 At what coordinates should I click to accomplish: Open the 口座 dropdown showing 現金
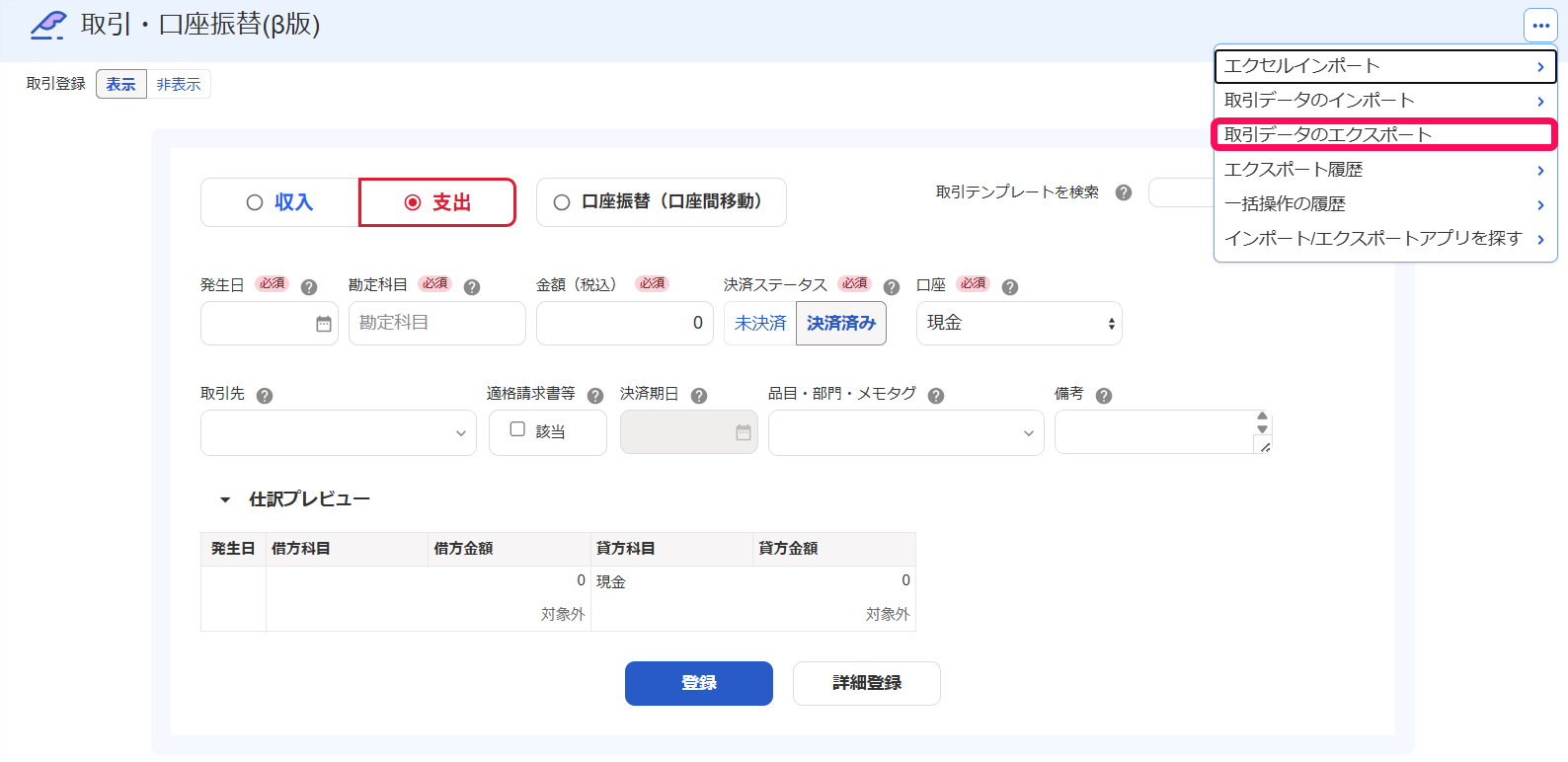[1019, 324]
